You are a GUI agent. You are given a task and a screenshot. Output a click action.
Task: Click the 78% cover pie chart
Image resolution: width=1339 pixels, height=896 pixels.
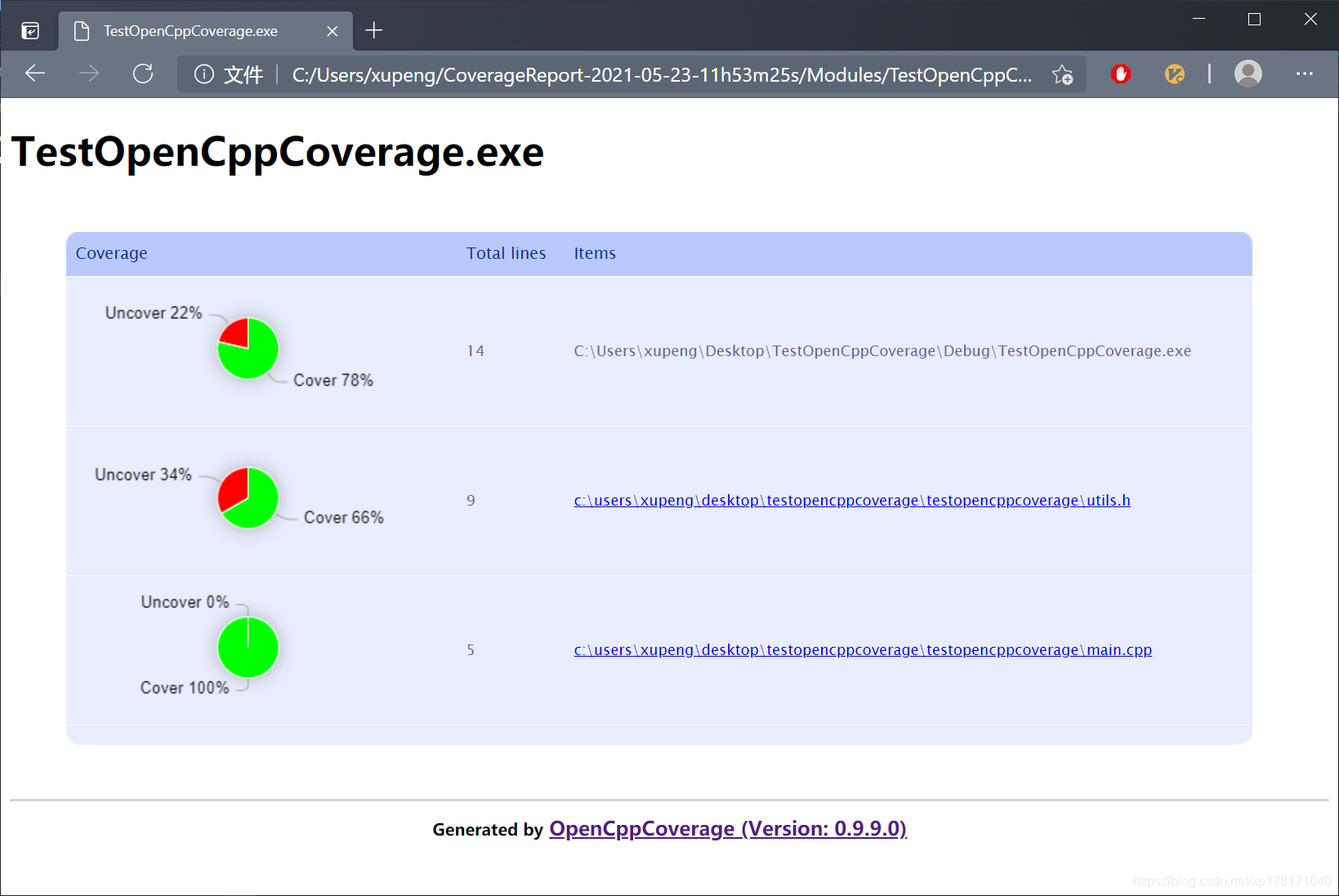tap(248, 349)
